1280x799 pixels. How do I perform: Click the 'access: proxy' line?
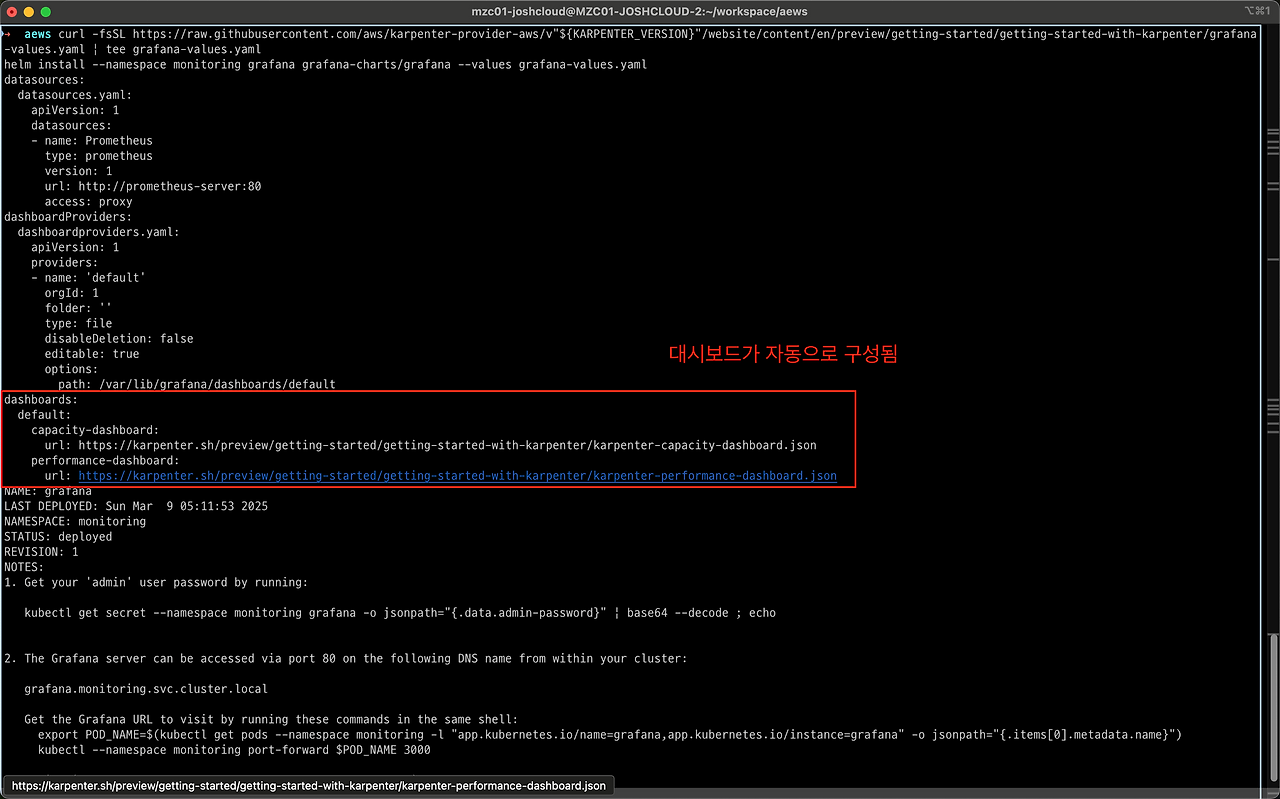pyautogui.click(x=88, y=201)
